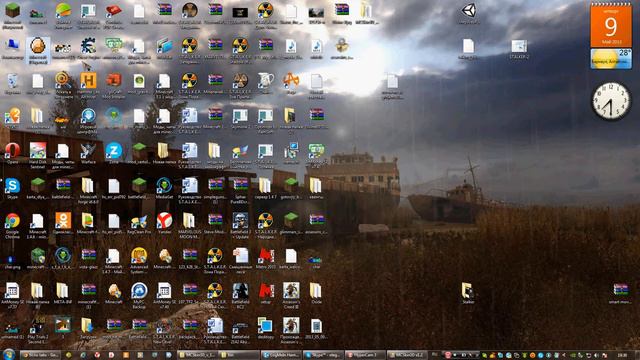Open the Yandex browser shortcut
This screenshot has height=360, width=640.
[x=164, y=223]
